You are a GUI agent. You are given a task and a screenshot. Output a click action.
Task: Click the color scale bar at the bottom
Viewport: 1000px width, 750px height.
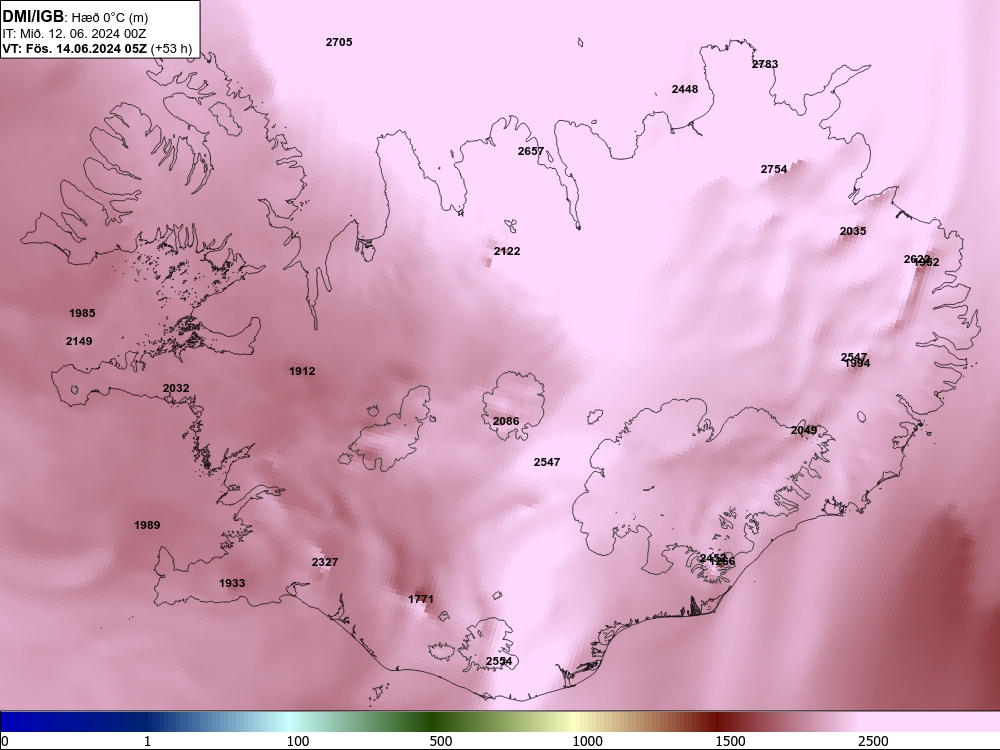tap(500, 722)
